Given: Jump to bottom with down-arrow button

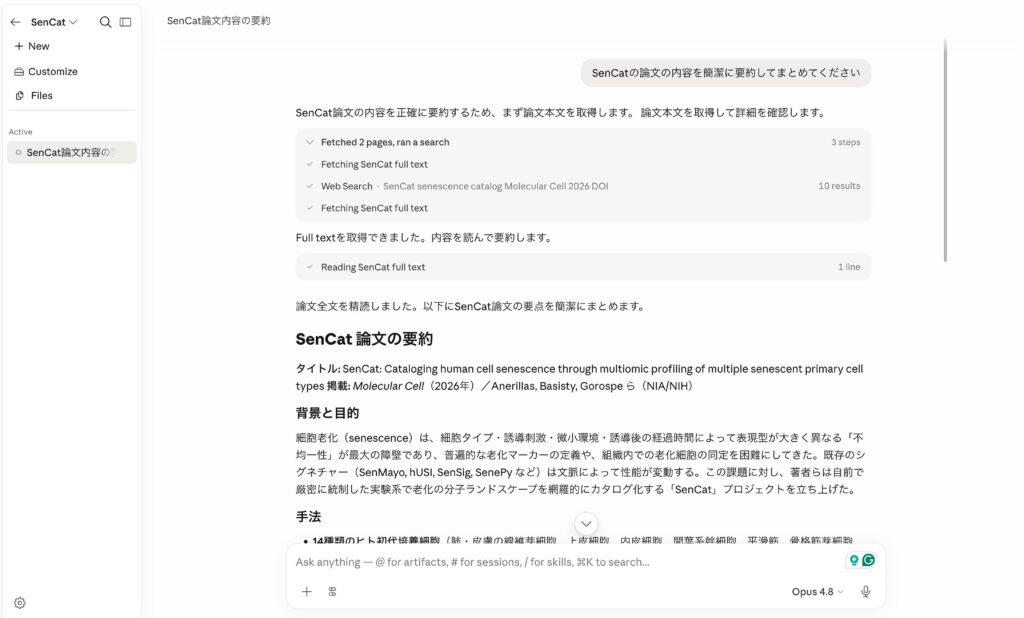Looking at the screenshot, I should coord(586,523).
